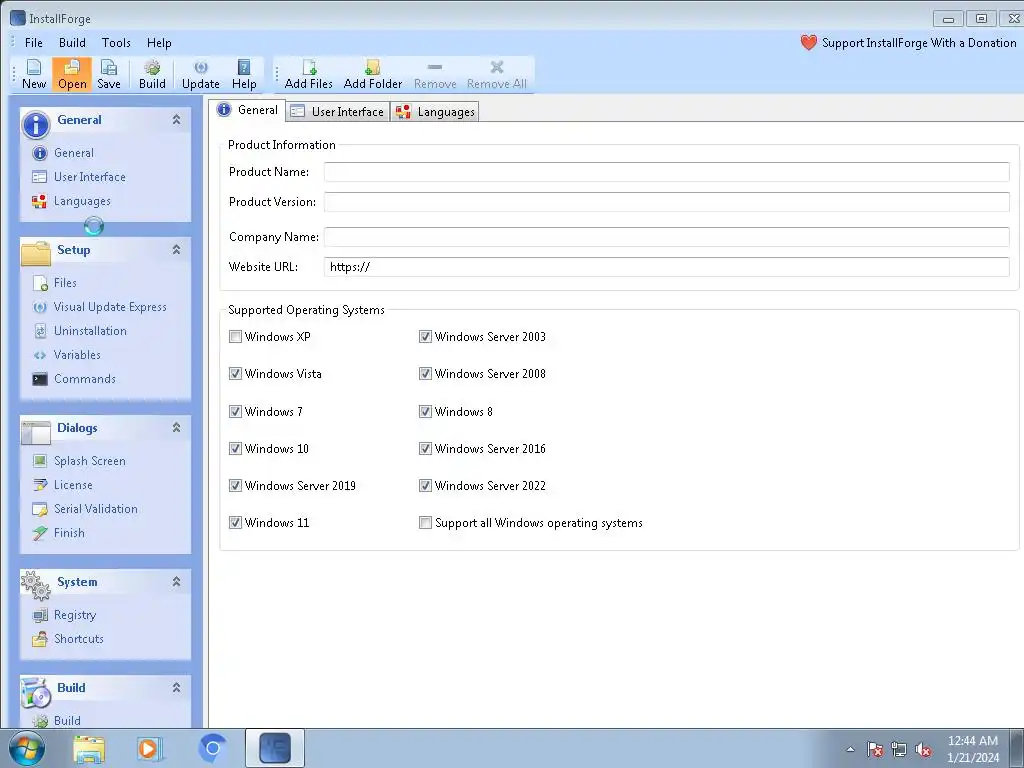Select General item in sidebar
The image size is (1024, 768).
pyautogui.click(x=63, y=153)
